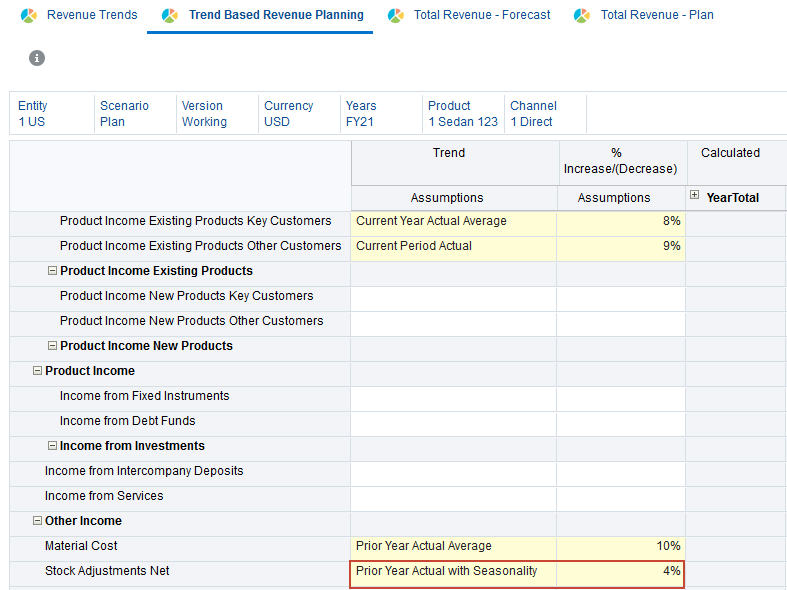The width and height of the screenshot is (787, 590).
Task: Collapse Product Income New Products row
Action: 52,346
